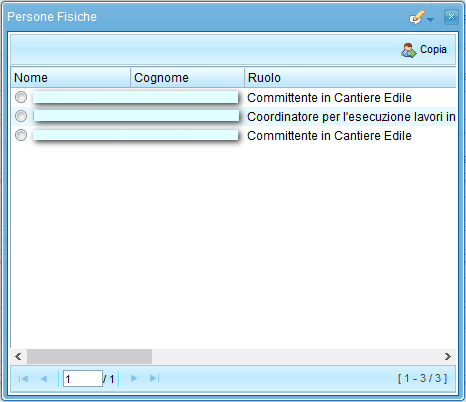Click the page number input field
The height and width of the screenshot is (402, 466).
coord(83,378)
